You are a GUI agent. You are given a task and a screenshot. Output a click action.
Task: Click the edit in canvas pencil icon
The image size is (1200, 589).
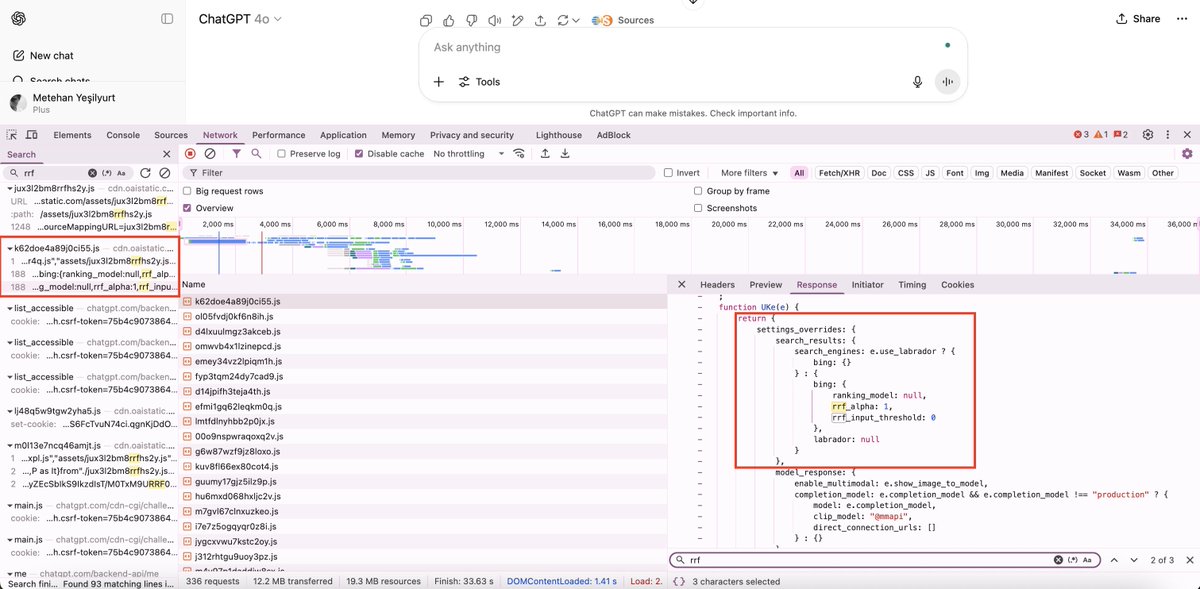[518, 18]
